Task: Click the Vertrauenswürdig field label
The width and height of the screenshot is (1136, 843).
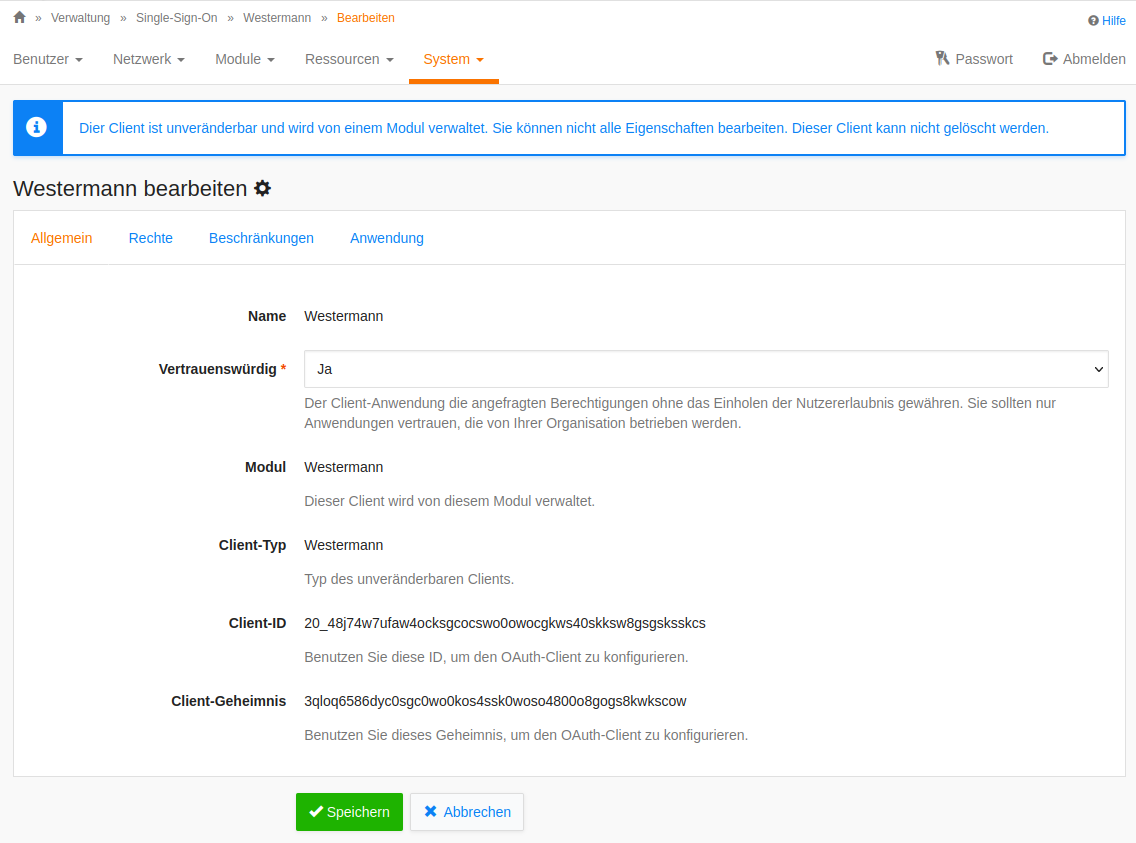Action: 222,369
